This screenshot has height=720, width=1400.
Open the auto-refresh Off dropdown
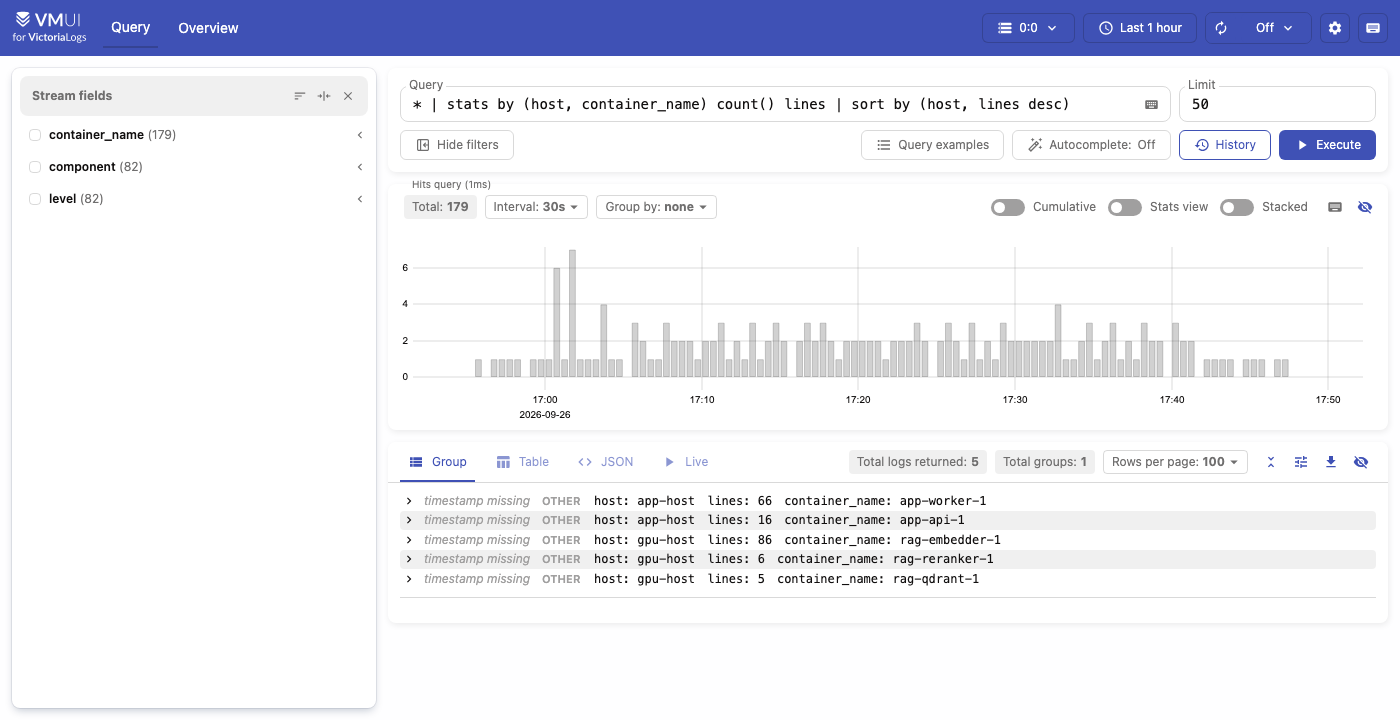coord(1274,28)
